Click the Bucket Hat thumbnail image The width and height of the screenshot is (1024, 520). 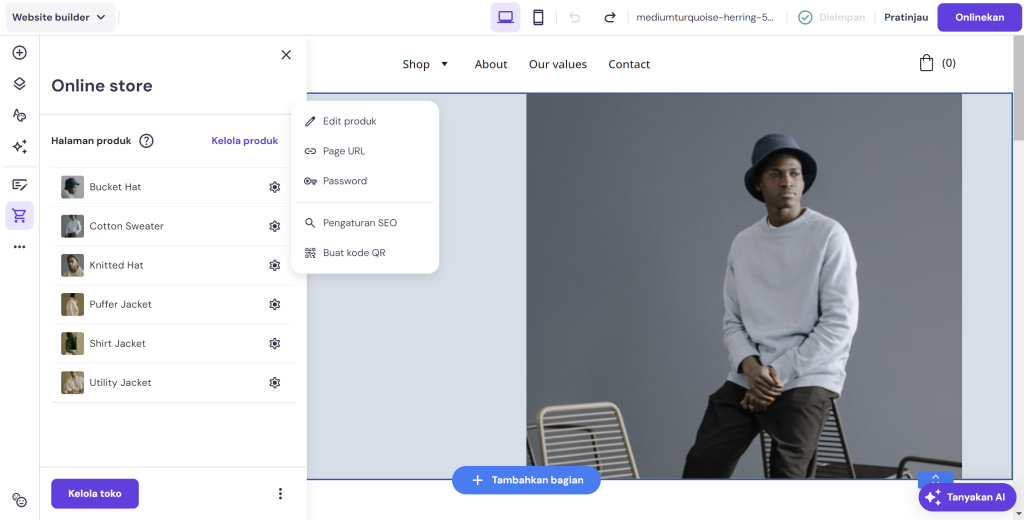[72, 187]
